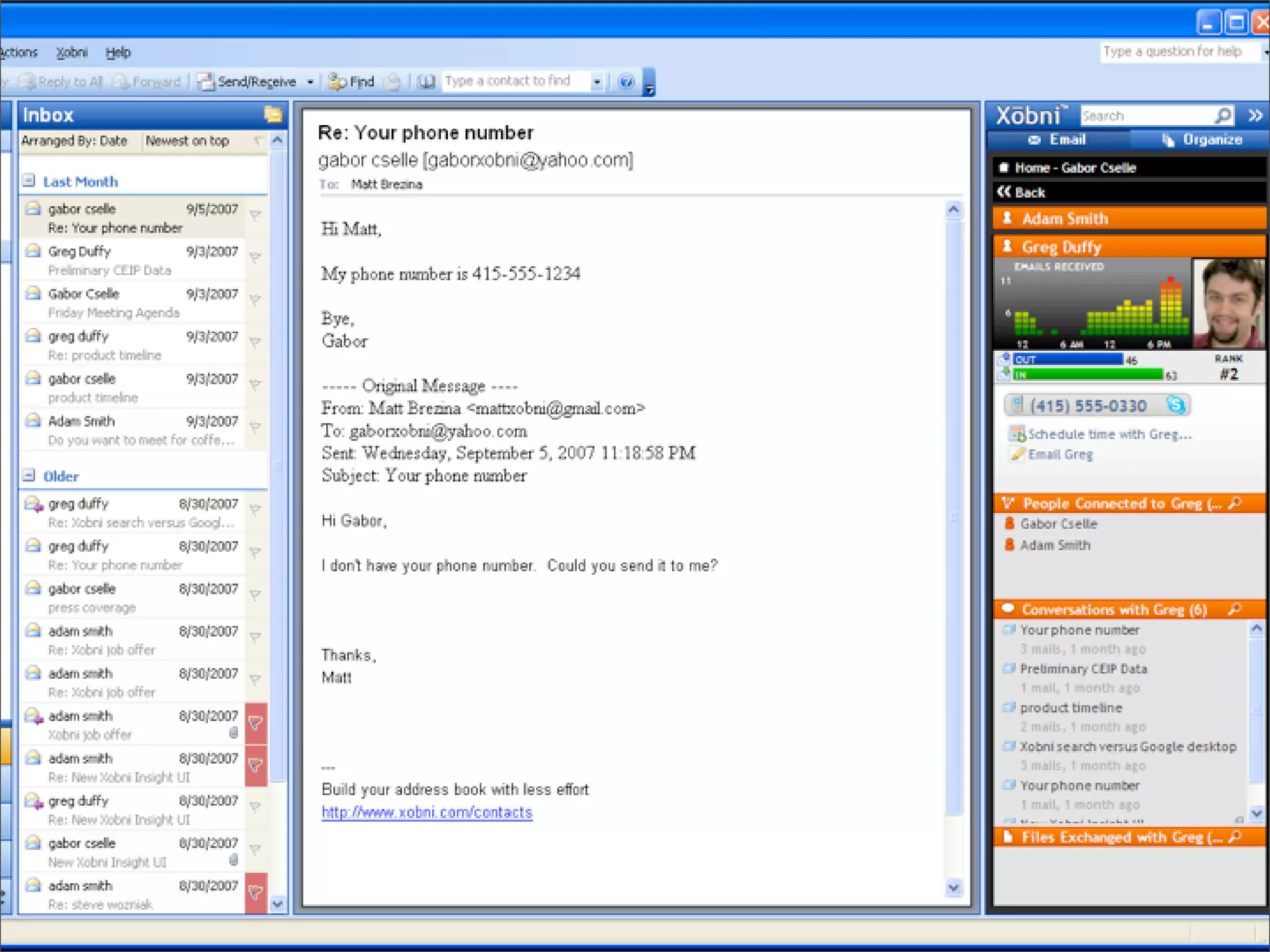
Task: Toggle flag on gabor cselle 9/5/2007 message
Action: [x=255, y=215]
